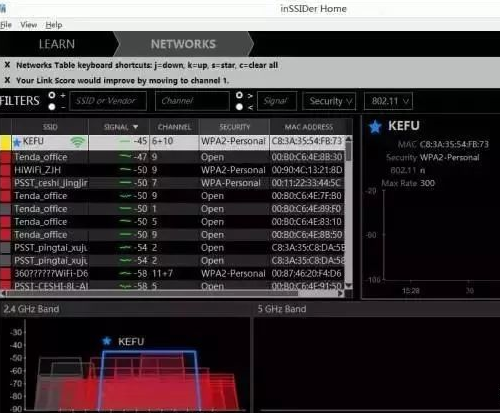
Task: Open the View menu
Action: pos(28,25)
